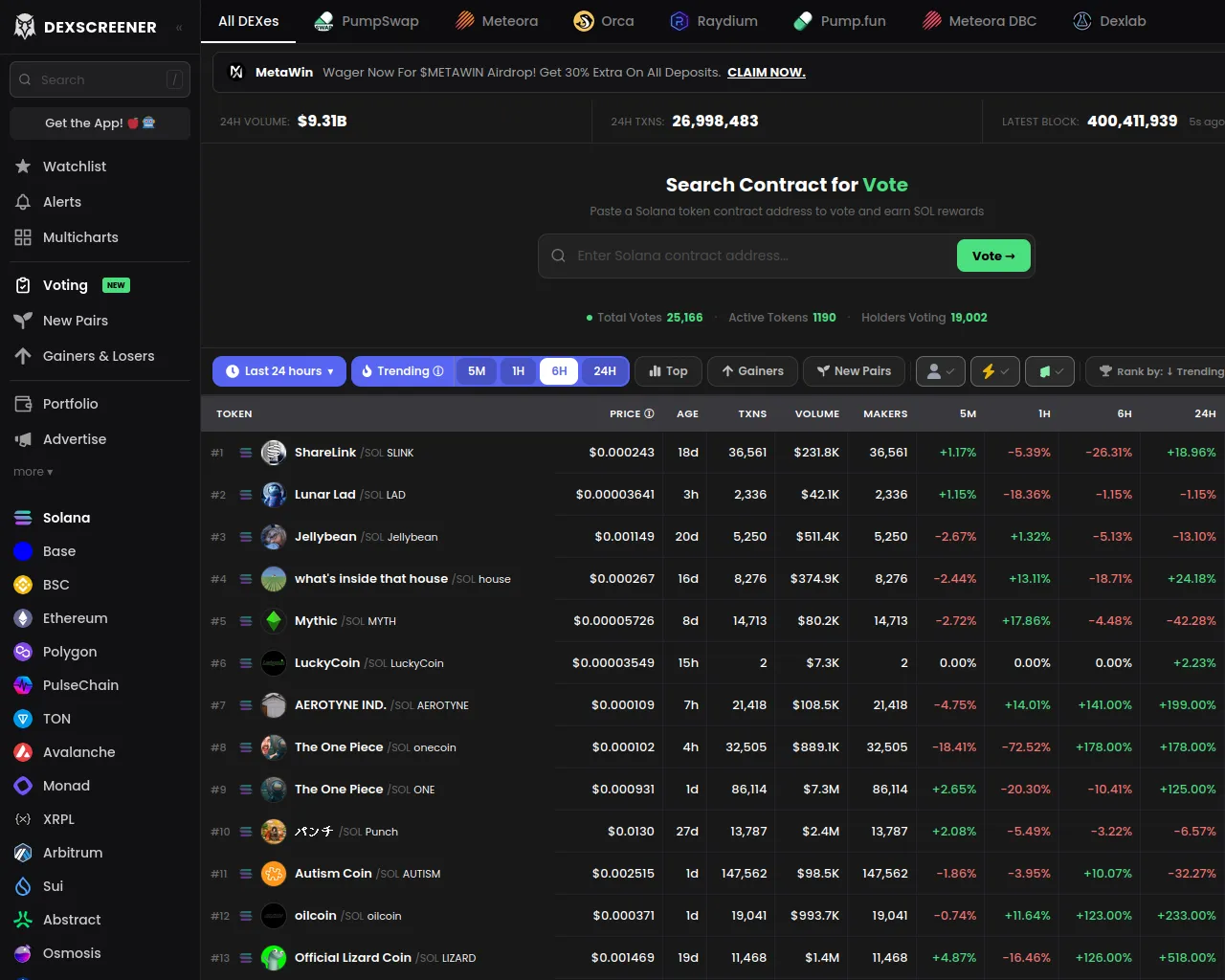Select the 24H trending timeframe tab
This screenshot has width=1225, height=980.
click(605, 371)
